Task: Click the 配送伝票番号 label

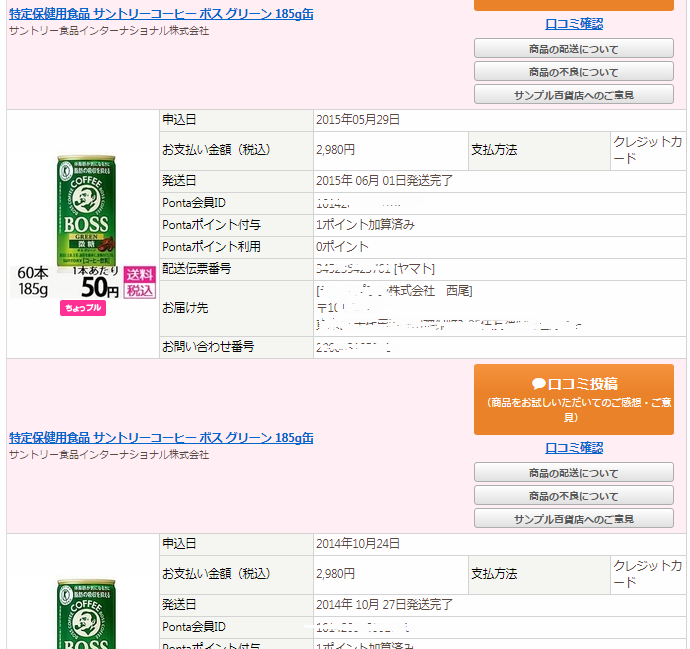Action: coord(196,268)
